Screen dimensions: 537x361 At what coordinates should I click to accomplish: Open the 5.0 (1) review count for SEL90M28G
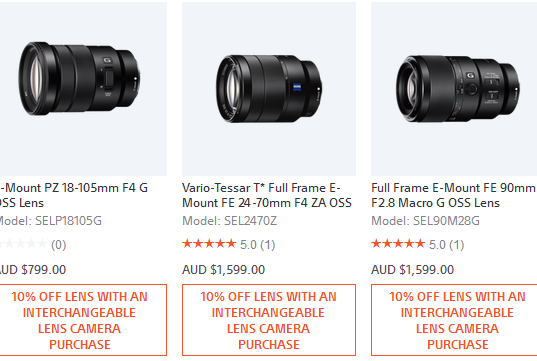(x=447, y=245)
